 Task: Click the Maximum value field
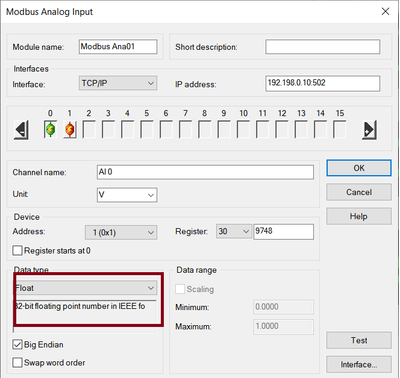(x=284, y=327)
